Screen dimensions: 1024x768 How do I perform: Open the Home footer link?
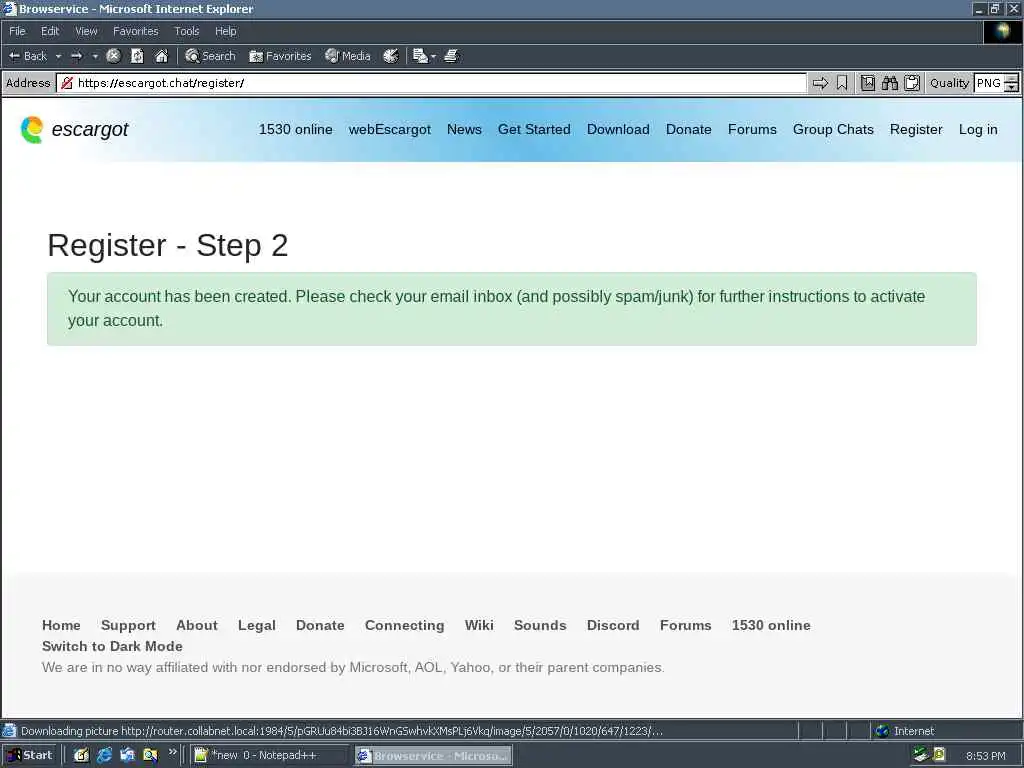point(61,625)
